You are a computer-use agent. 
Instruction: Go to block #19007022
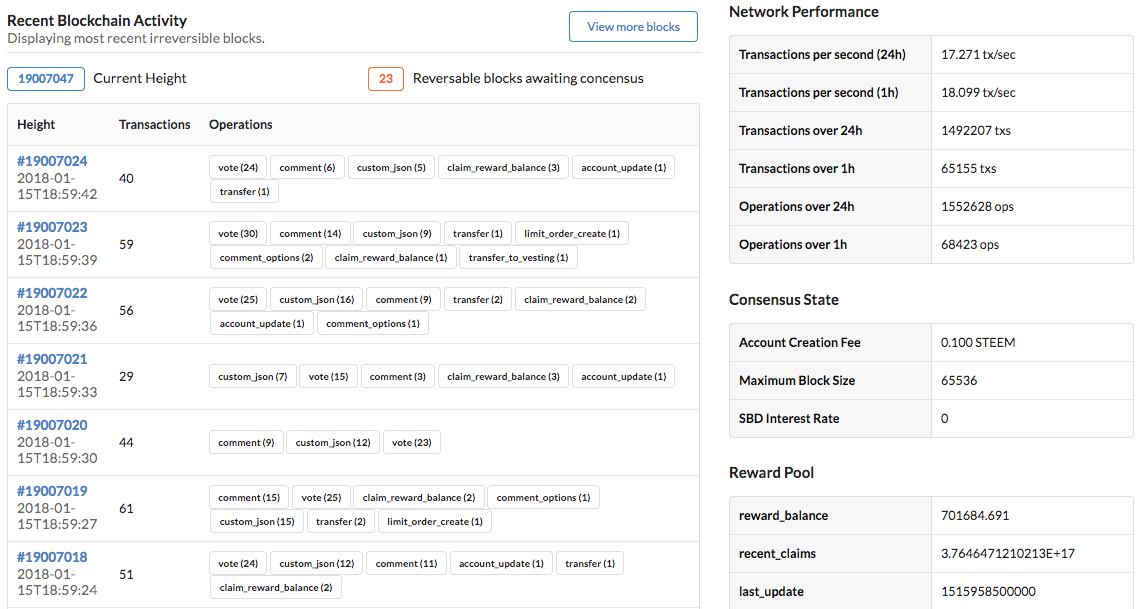[x=52, y=293]
